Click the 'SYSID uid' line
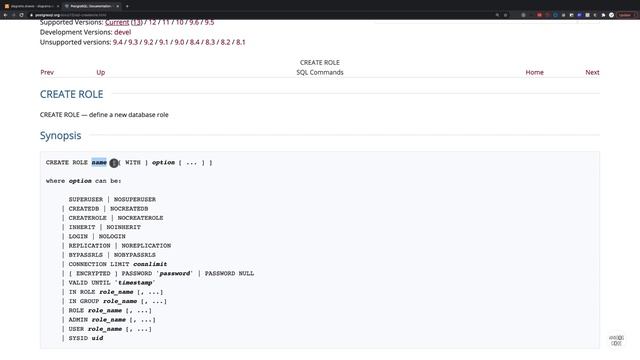This screenshot has height=360, width=640. (86, 338)
